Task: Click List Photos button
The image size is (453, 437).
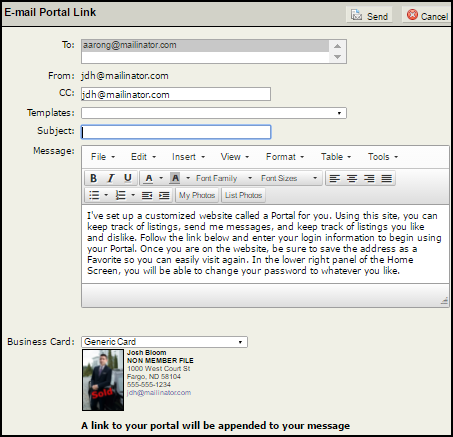Action: [x=243, y=195]
